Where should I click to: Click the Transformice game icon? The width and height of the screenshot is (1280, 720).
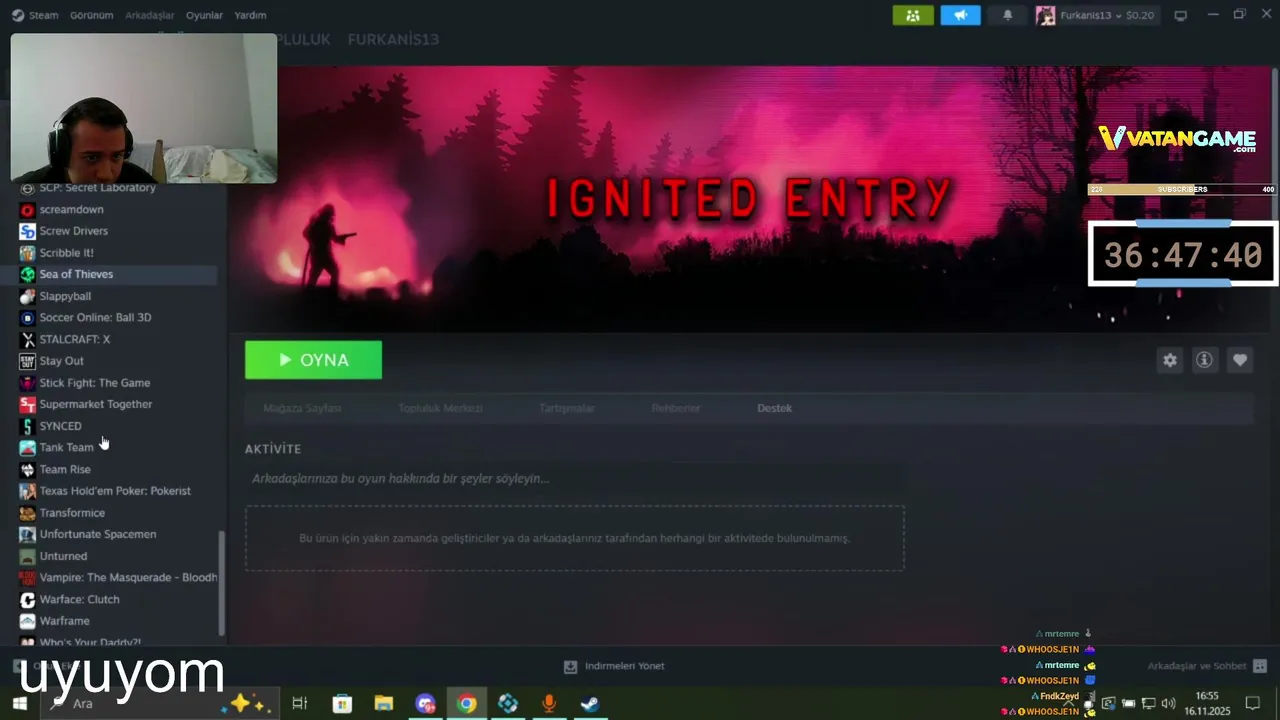pyautogui.click(x=28, y=513)
